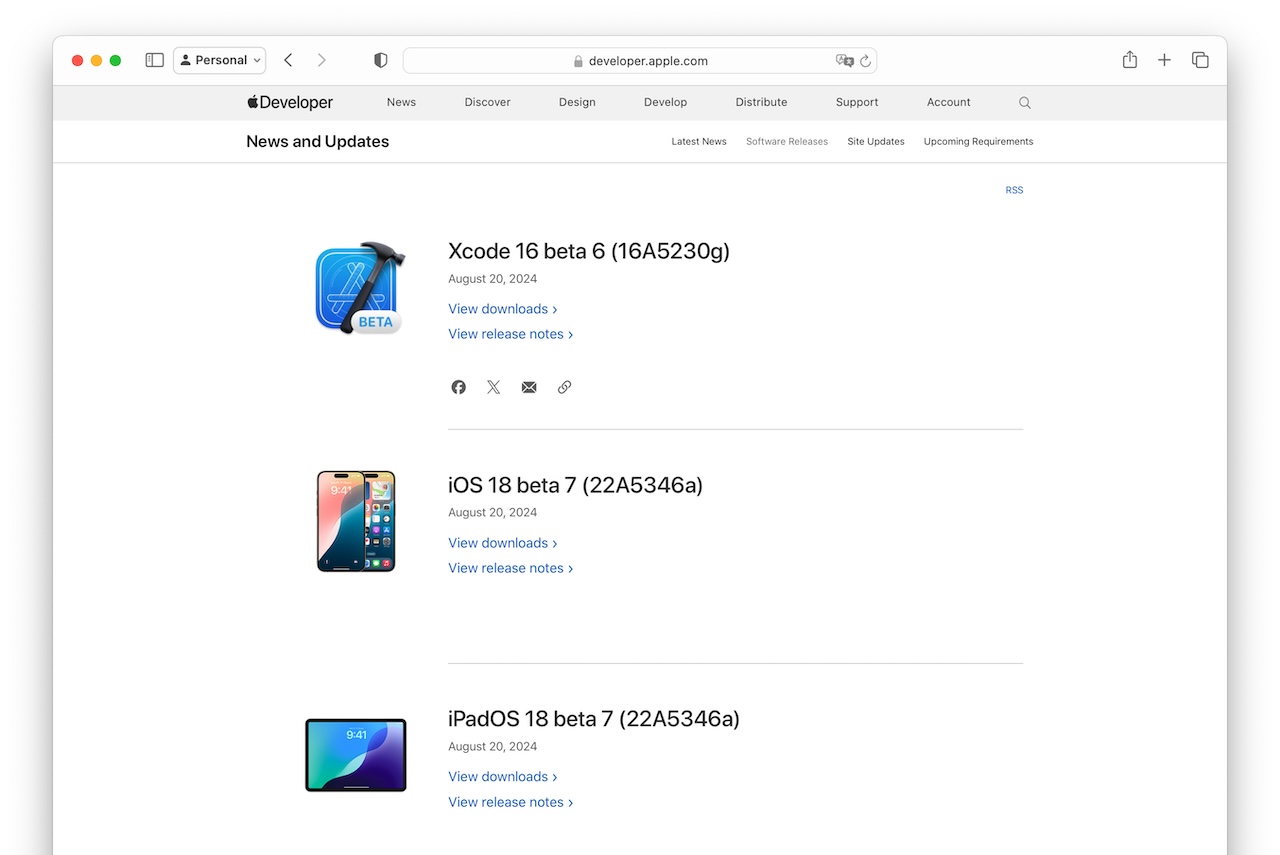Click the Xcode date August 20, 2024
The width and height of the screenshot is (1280, 855).
tap(493, 279)
